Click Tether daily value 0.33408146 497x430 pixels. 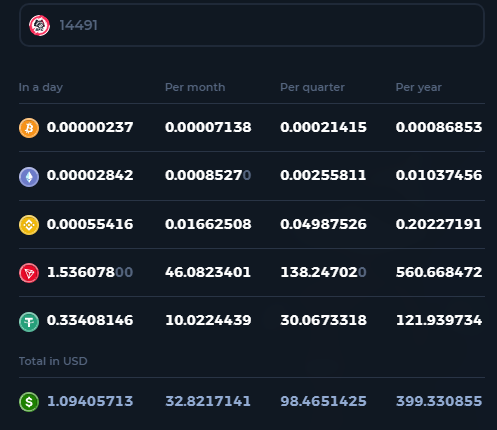coord(90,320)
